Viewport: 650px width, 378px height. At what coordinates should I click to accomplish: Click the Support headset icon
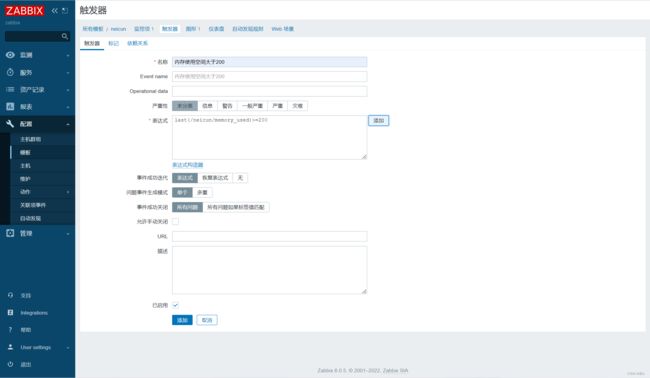(10, 295)
